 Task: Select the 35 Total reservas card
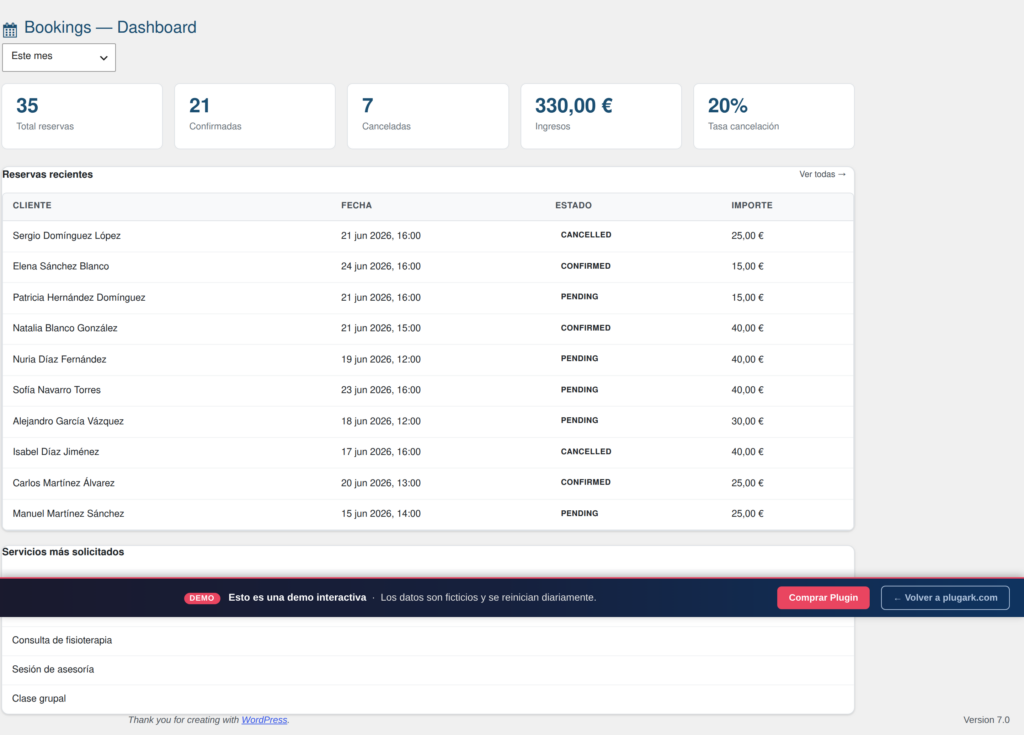pyautogui.click(x=82, y=116)
